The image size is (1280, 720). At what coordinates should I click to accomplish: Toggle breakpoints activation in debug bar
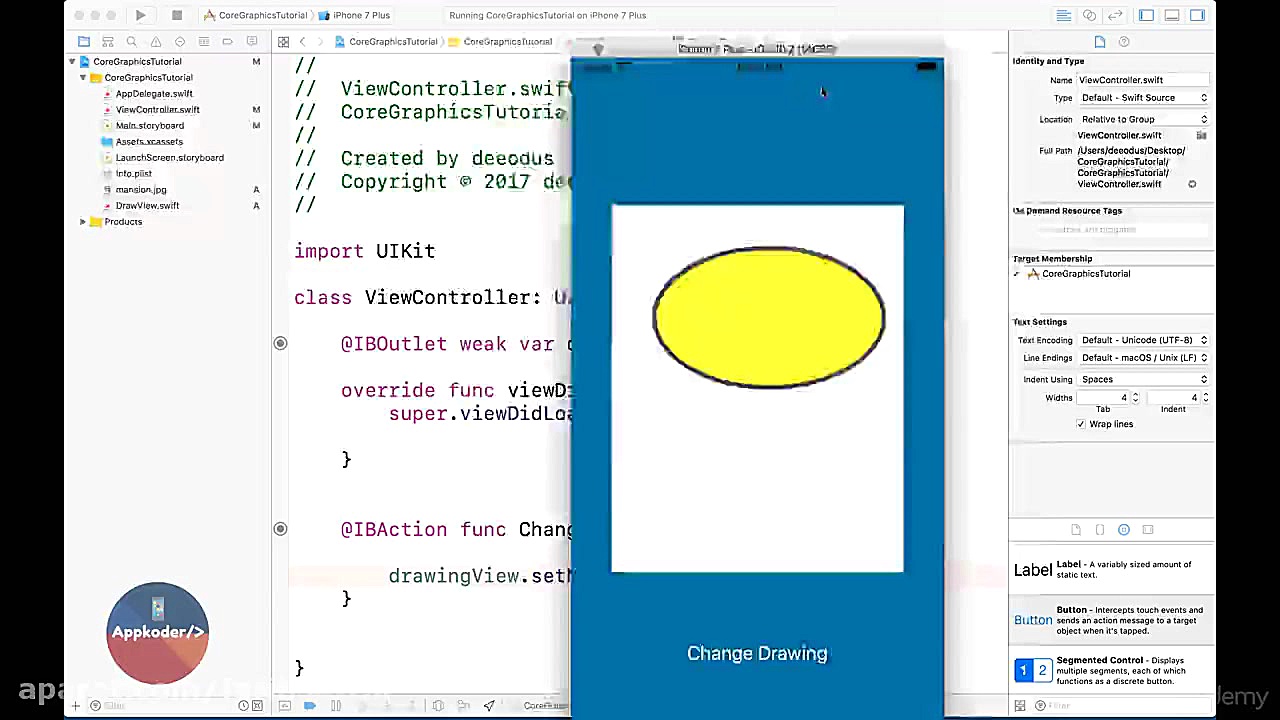click(310, 705)
